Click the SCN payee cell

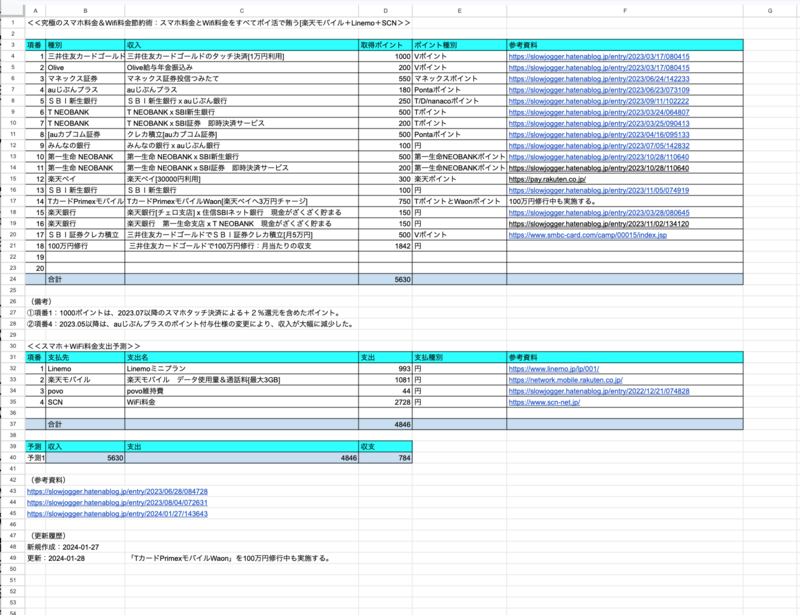coord(85,402)
